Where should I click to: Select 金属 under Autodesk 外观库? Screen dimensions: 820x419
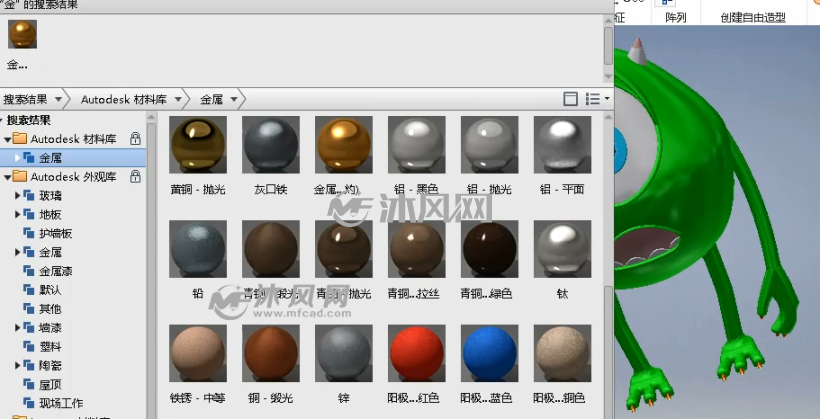pos(51,252)
